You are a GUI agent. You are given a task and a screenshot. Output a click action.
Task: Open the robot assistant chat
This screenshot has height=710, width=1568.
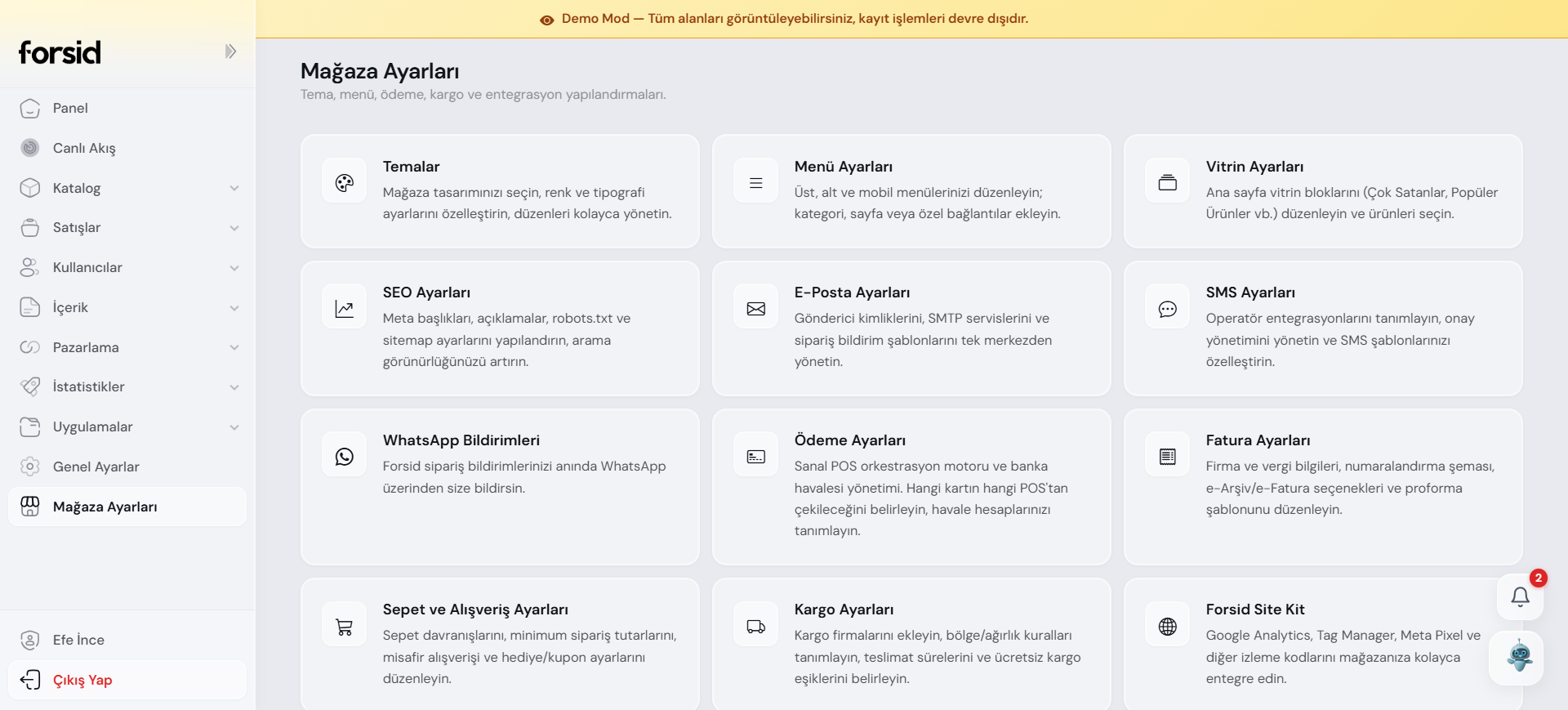pos(1517,658)
